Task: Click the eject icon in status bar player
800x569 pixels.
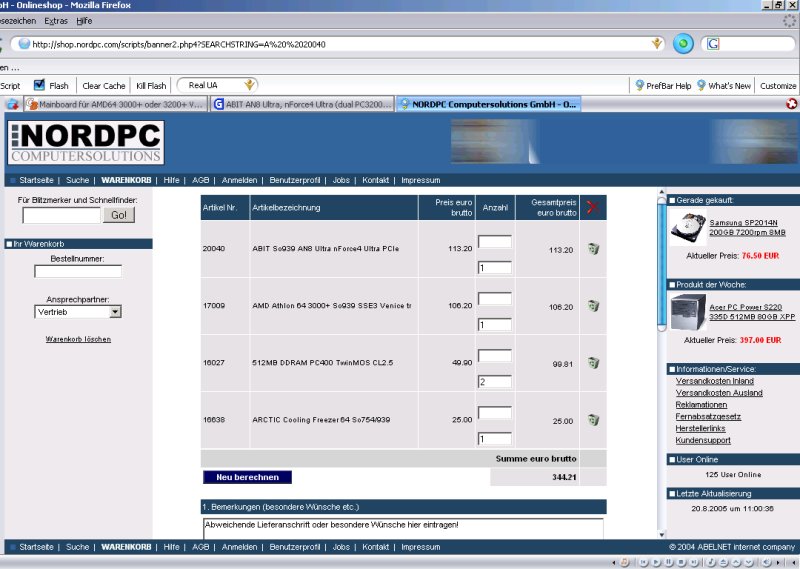Action: point(723,562)
